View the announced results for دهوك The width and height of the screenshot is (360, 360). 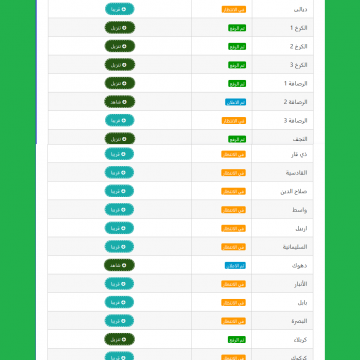coord(119,265)
